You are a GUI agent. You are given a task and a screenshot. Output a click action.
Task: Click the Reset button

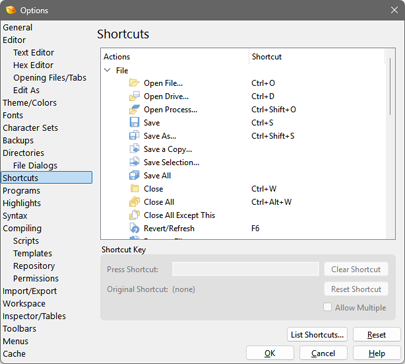pyautogui.click(x=376, y=335)
